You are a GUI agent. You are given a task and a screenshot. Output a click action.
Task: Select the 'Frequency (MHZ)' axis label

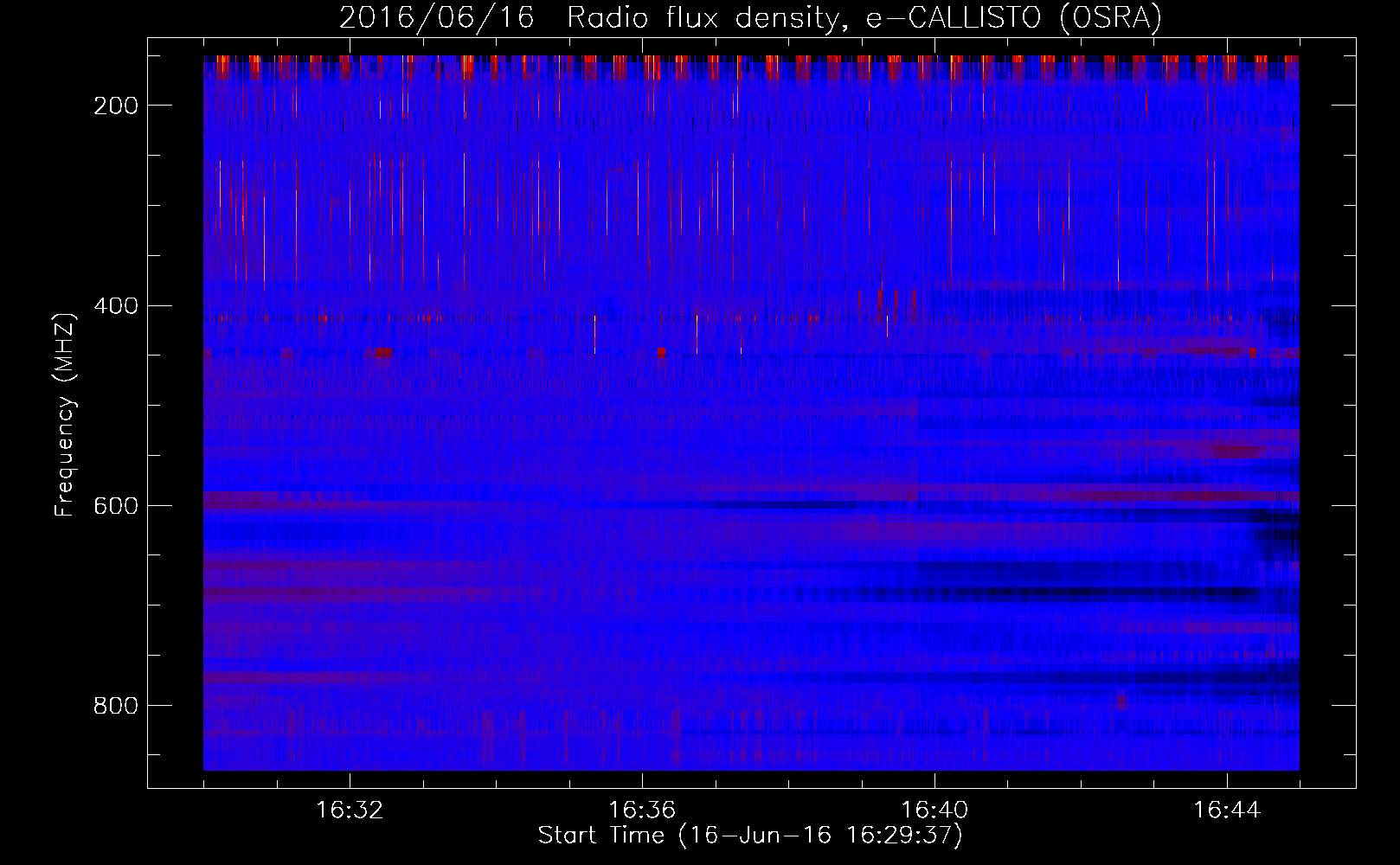[65, 414]
